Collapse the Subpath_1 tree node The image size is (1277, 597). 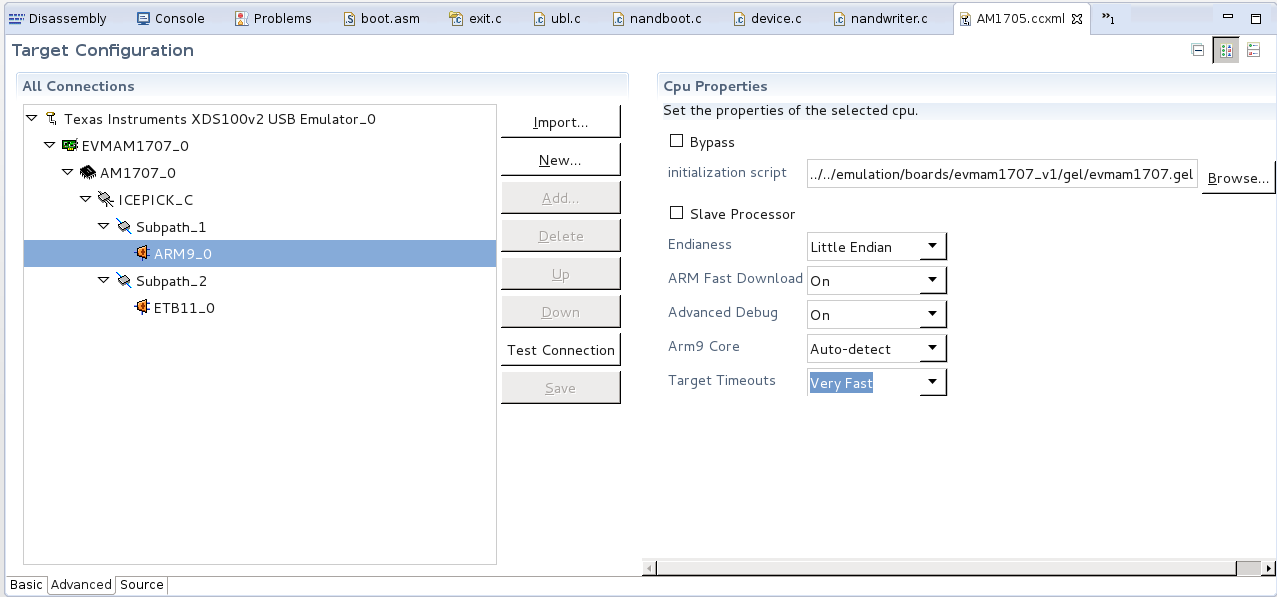click(104, 227)
